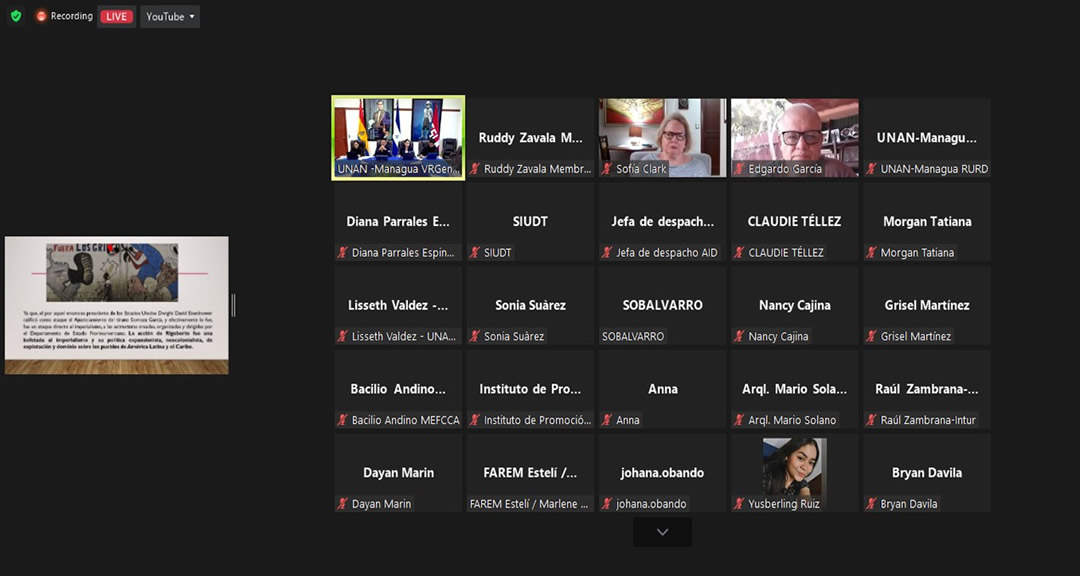
Task: Click Sofía Clark's muted microphone icon
Action: coord(607,169)
